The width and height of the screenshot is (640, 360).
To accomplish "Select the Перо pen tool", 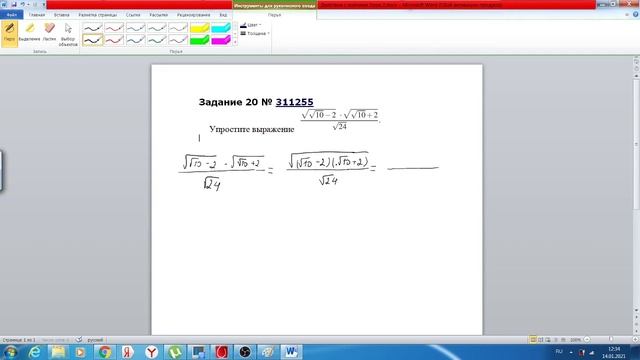I will (9, 33).
